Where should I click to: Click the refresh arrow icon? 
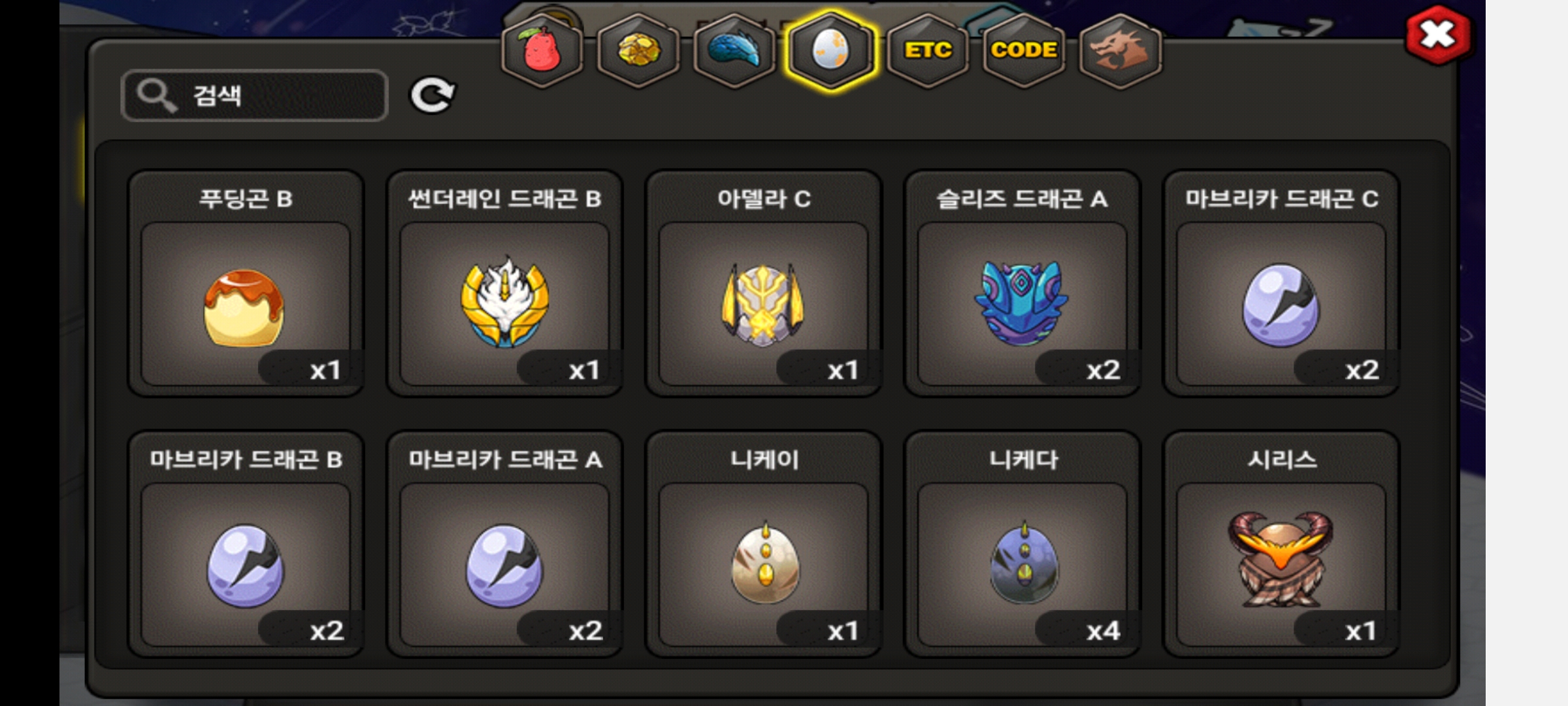point(432,95)
